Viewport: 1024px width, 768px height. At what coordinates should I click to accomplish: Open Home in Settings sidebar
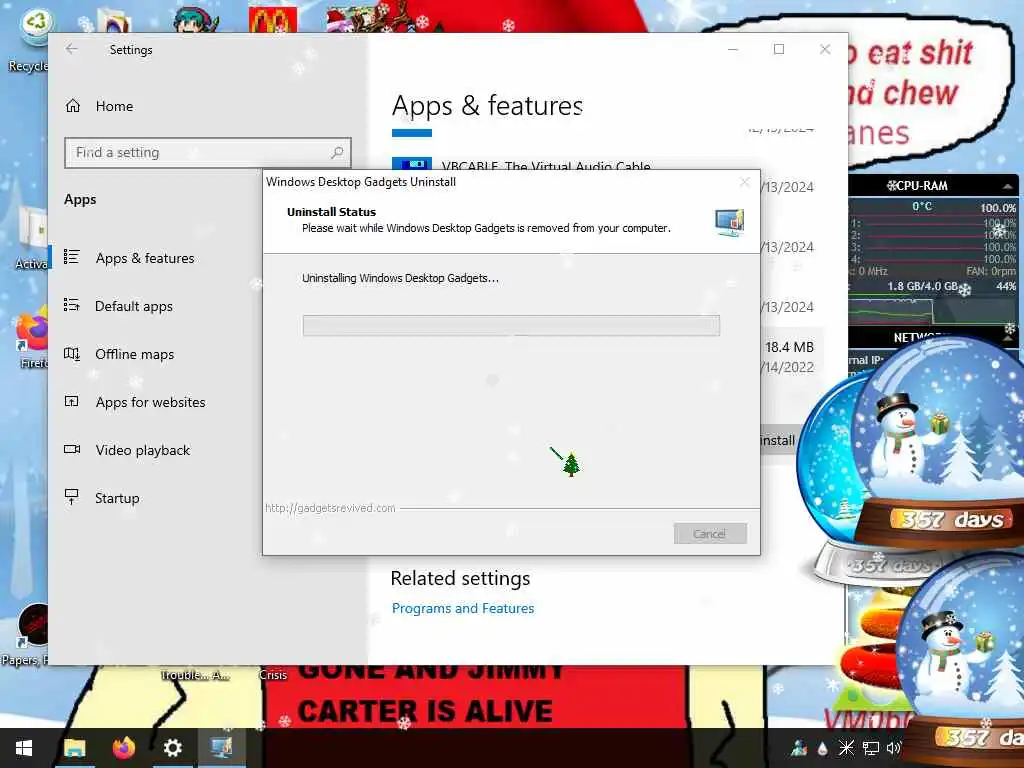[x=114, y=106]
